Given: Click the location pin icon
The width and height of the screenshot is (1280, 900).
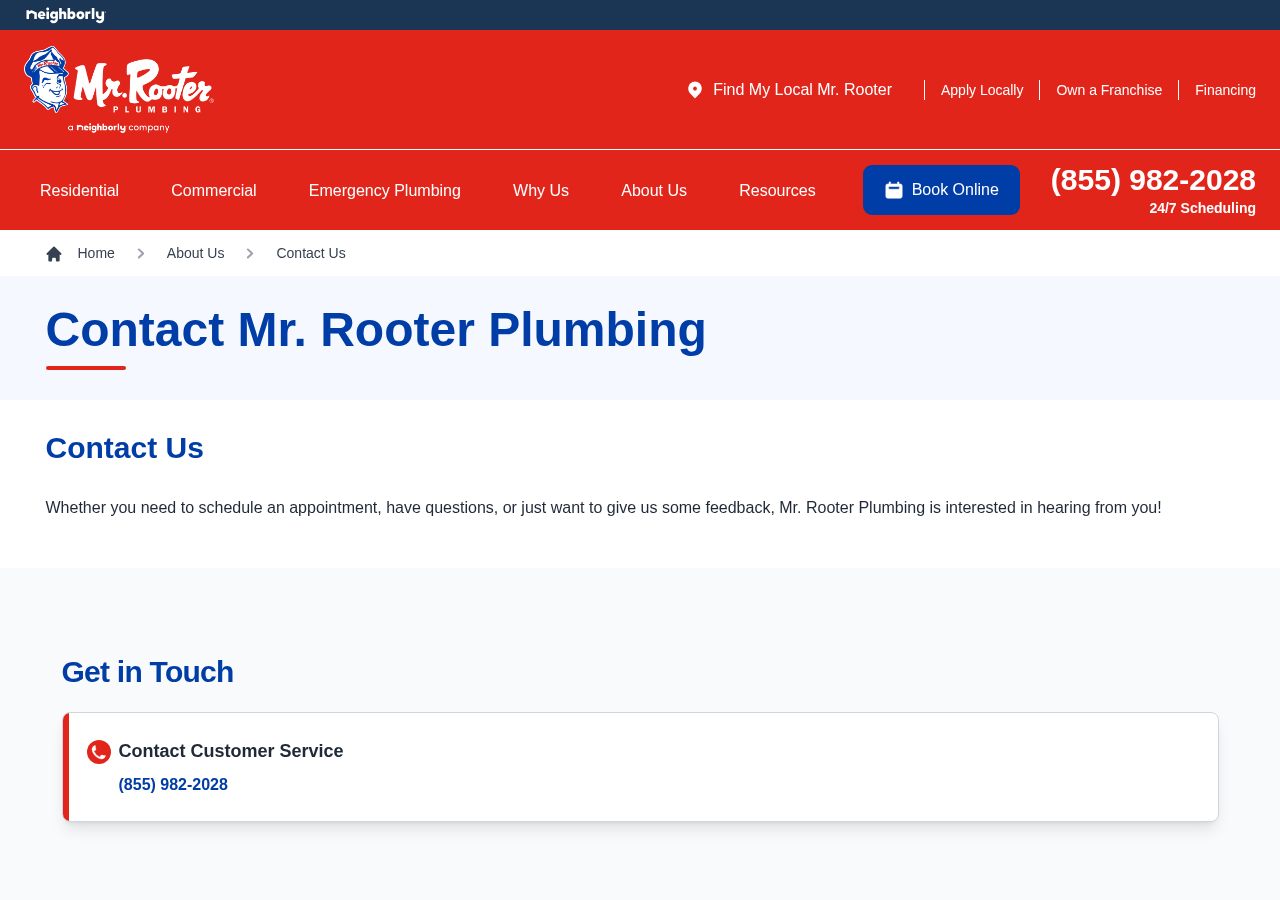Looking at the screenshot, I should (695, 90).
